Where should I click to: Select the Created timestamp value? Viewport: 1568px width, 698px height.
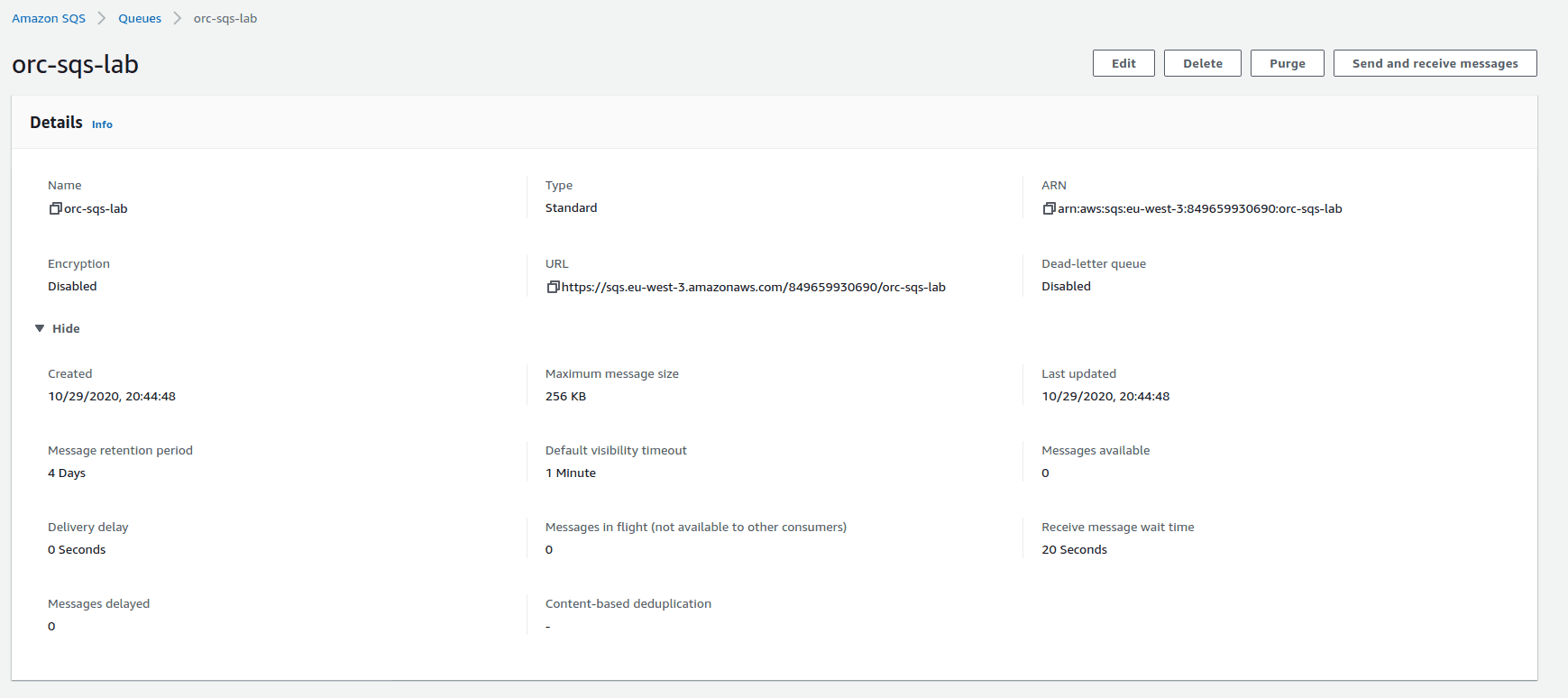[x=112, y=396]
